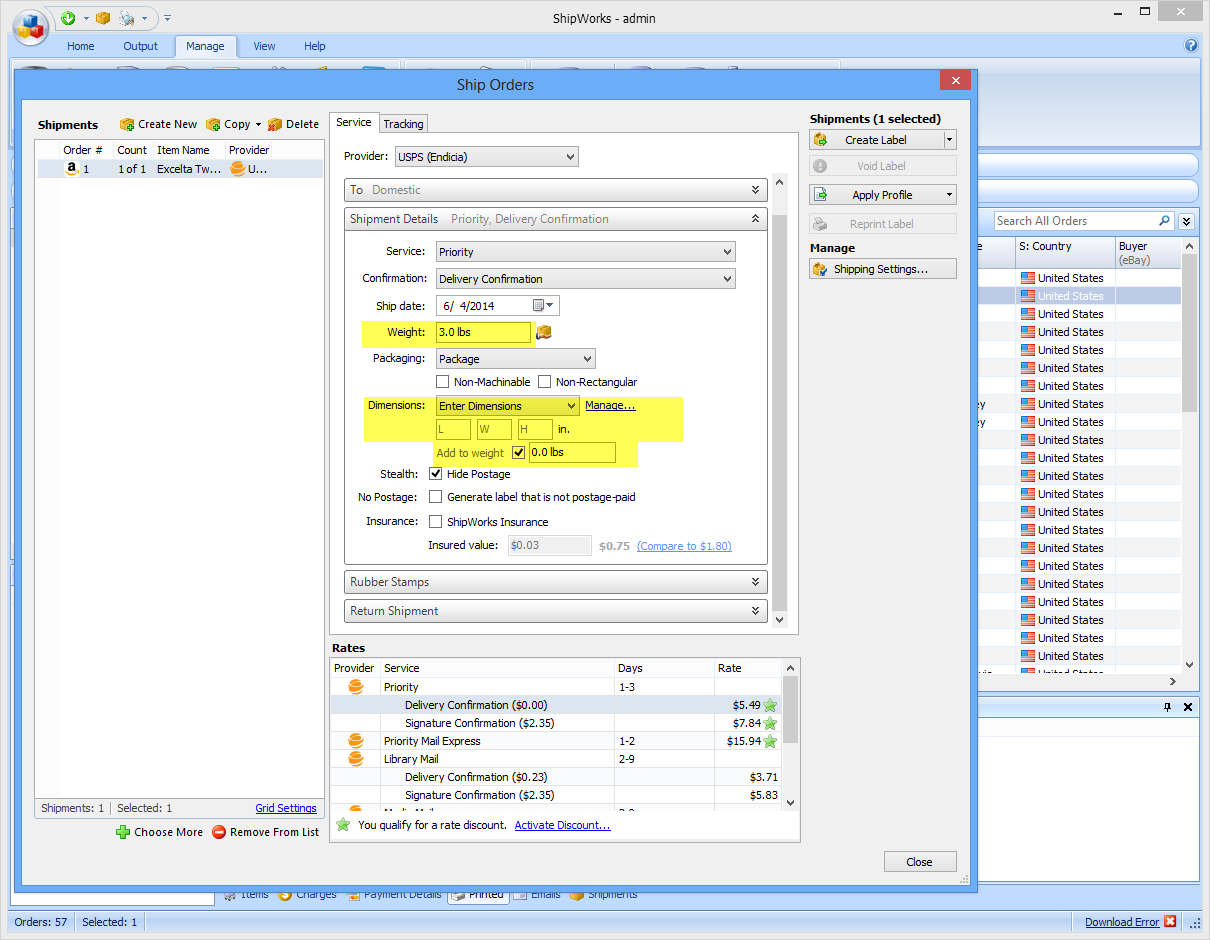Click the Activate Discount link
This screenshot has width=1210, height=940.
click(563, 825)
